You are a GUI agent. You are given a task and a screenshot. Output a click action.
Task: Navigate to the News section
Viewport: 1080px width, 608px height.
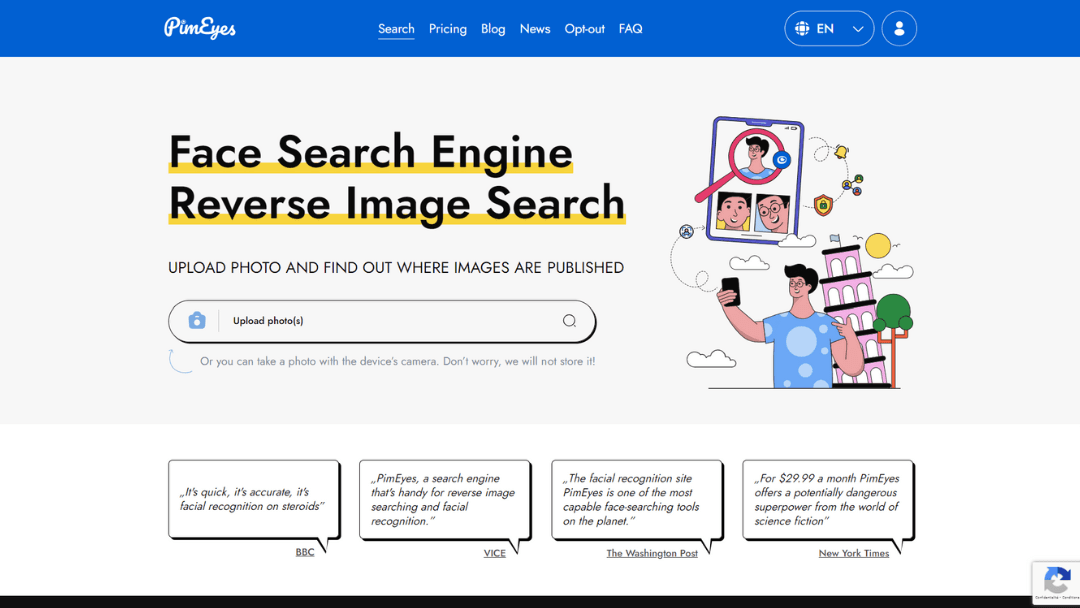pos(535,29)
